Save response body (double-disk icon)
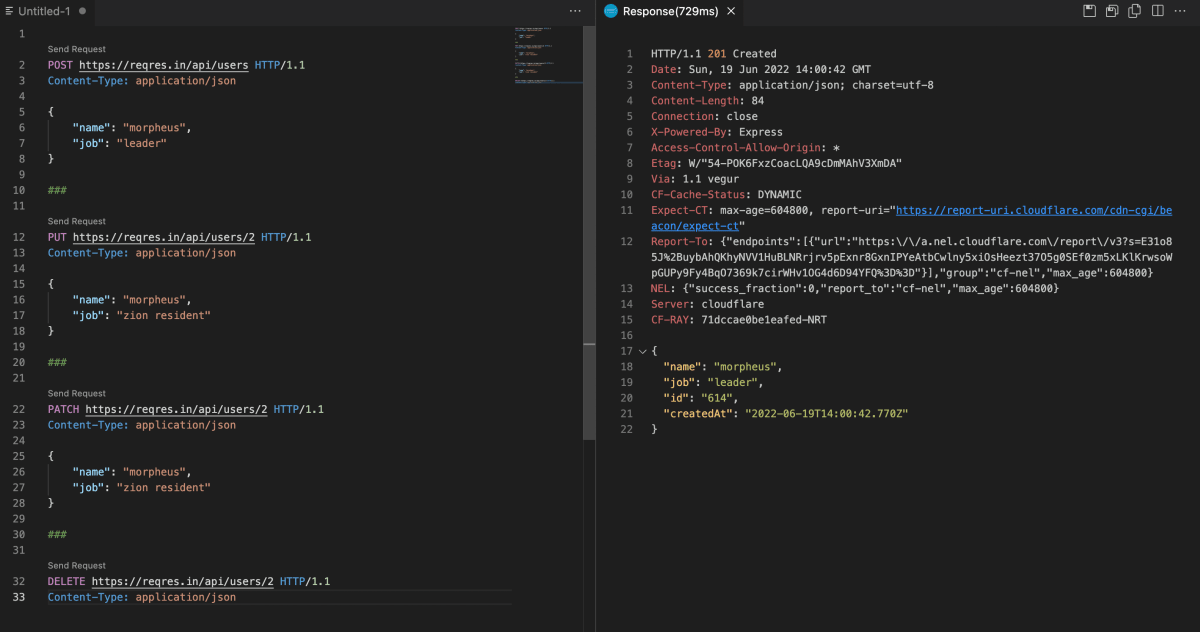1200x632 pixels. (1113, 11)
